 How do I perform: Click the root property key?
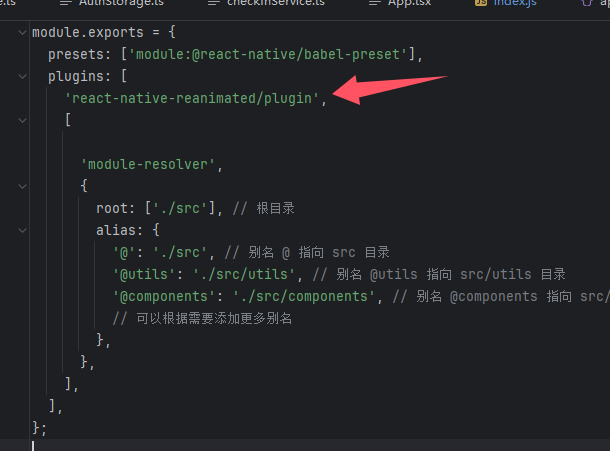click(x=112, y=209)
